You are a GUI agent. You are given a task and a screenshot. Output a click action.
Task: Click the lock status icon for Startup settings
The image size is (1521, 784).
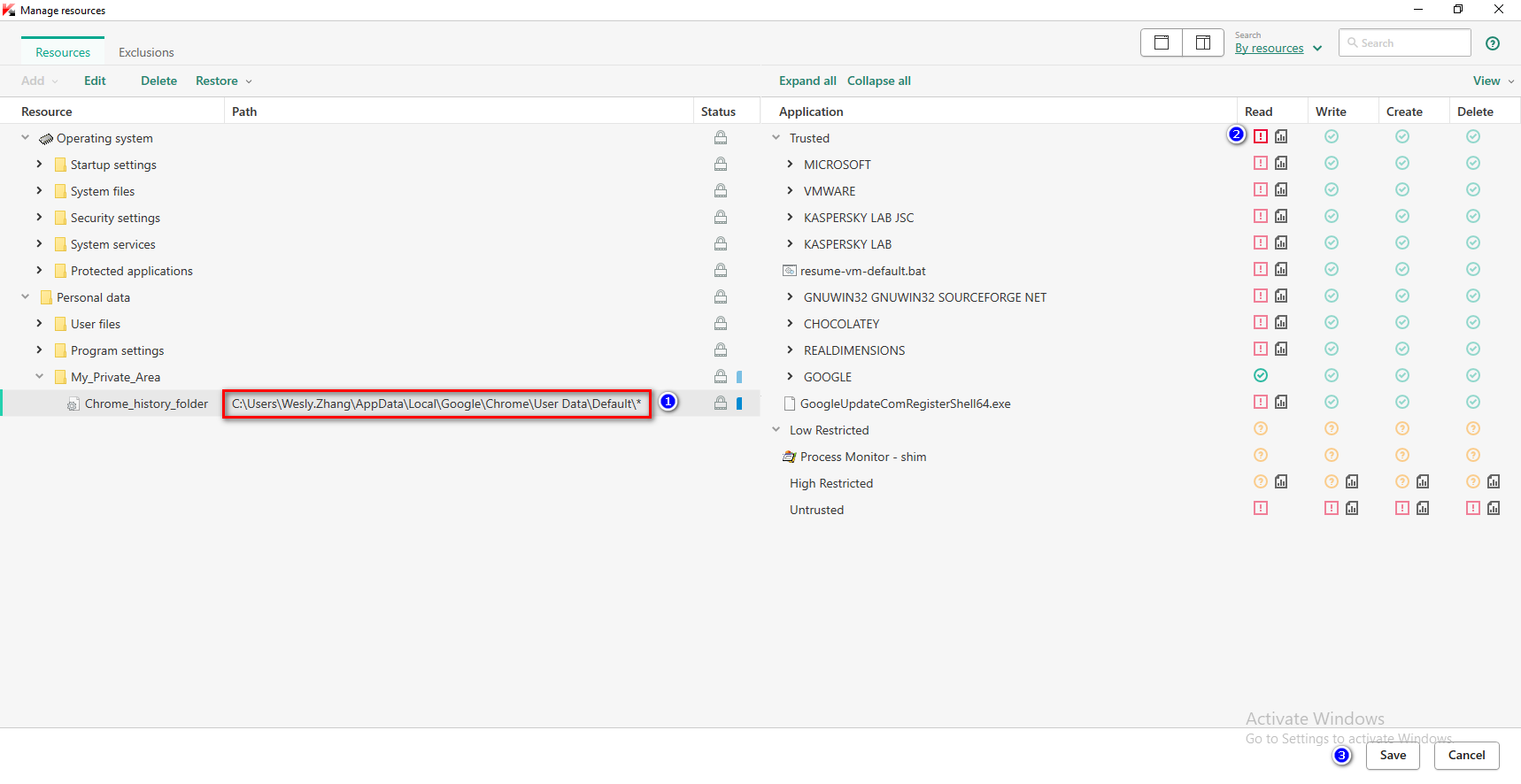[721, 164]
